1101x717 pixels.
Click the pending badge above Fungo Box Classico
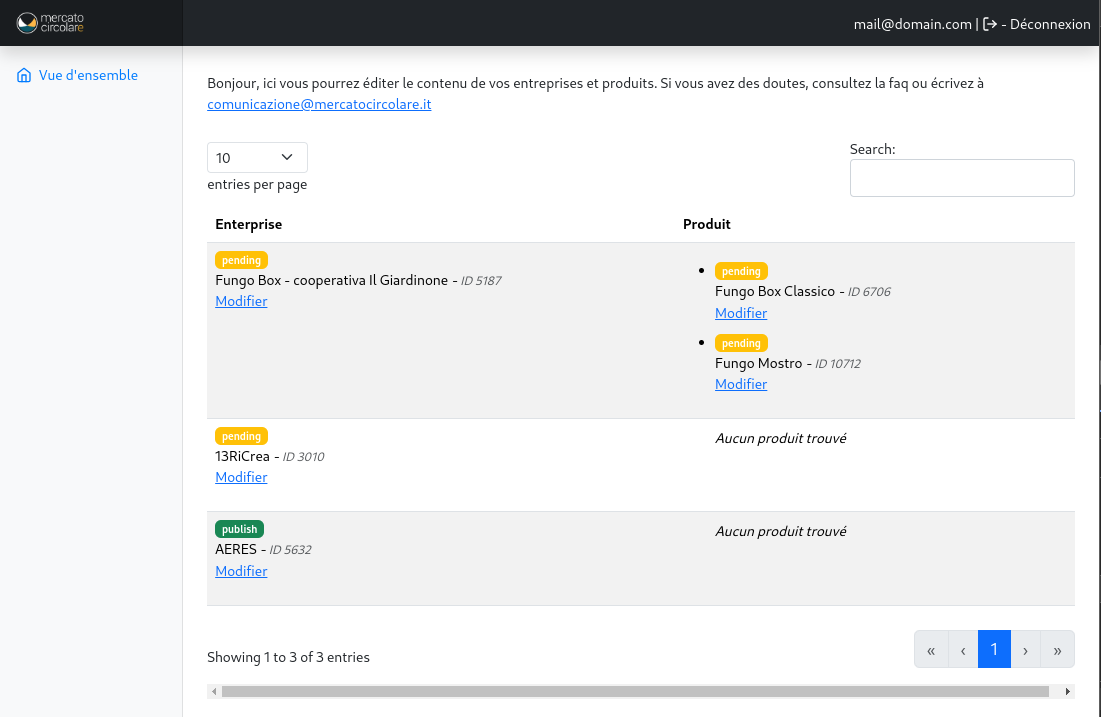[x=741, y=271]
